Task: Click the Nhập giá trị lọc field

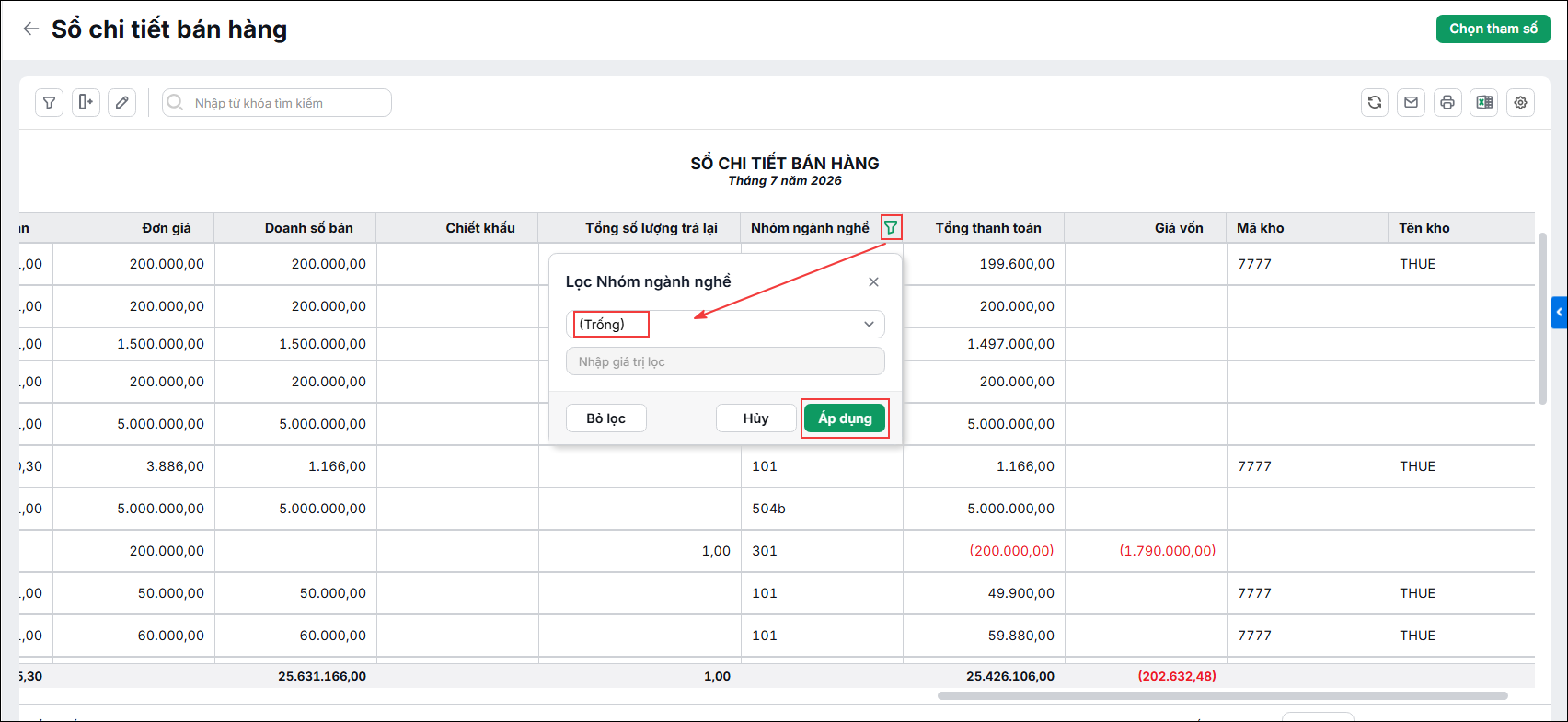Action: 725,361
